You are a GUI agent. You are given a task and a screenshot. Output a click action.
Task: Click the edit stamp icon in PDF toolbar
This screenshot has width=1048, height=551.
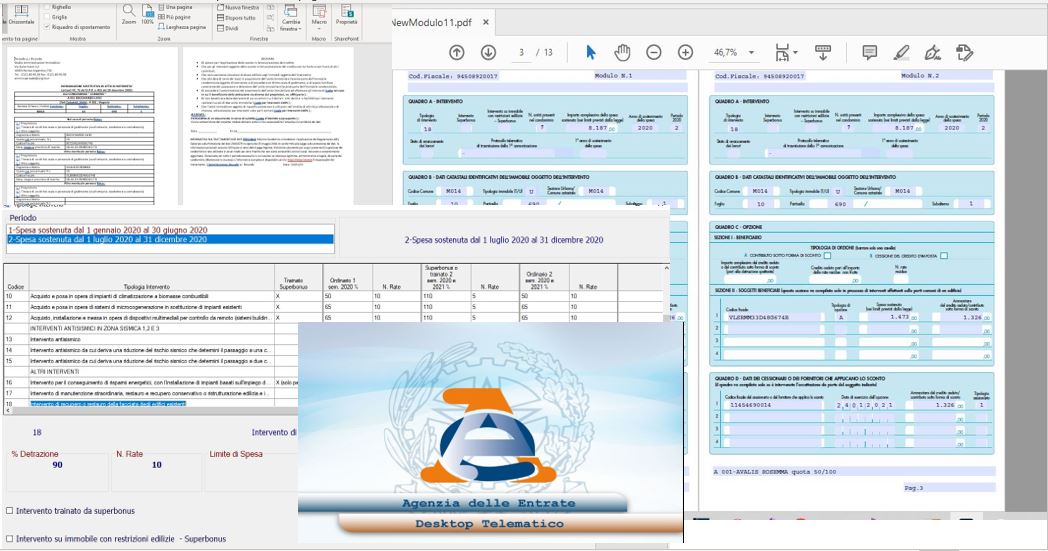point(964,52)
